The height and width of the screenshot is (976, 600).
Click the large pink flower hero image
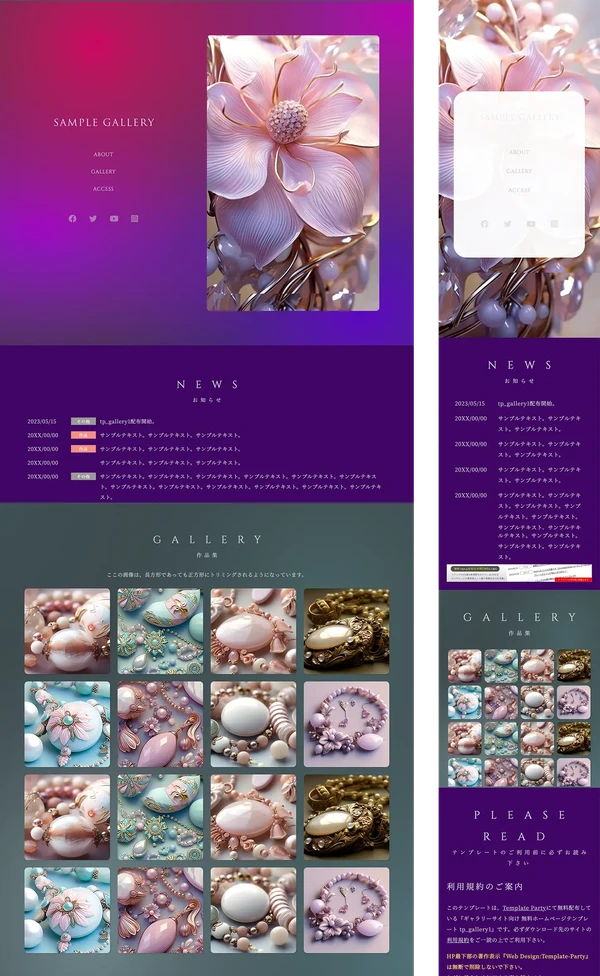[x=293, y=173]
